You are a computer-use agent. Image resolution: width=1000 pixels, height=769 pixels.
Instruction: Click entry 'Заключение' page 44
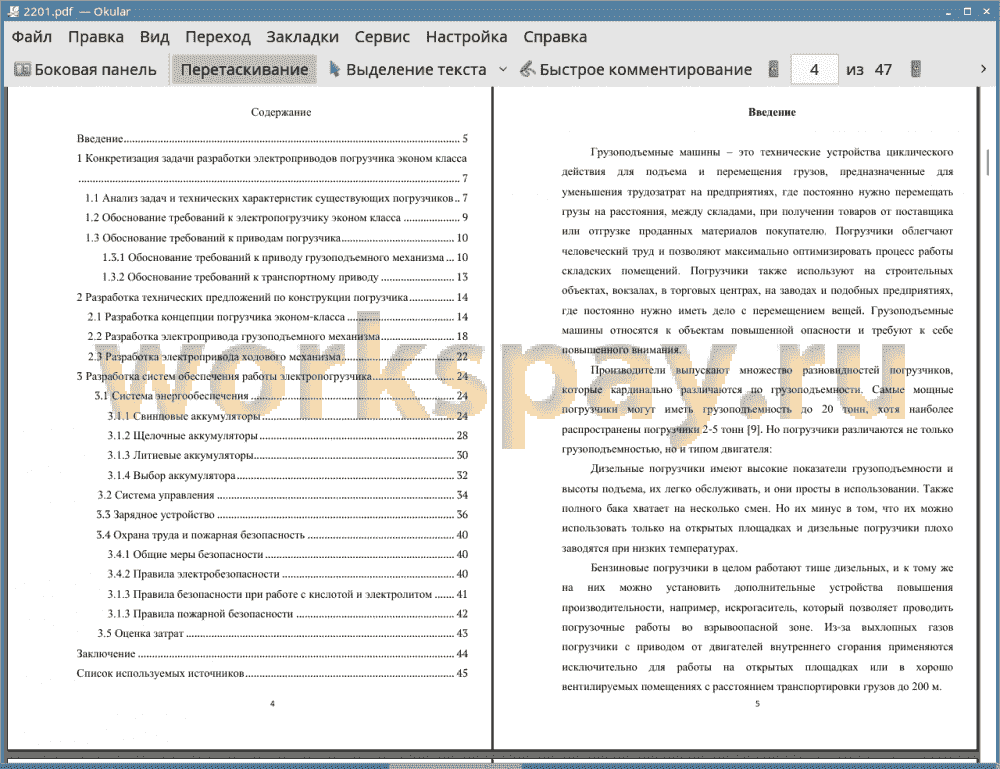pos(272,654)
